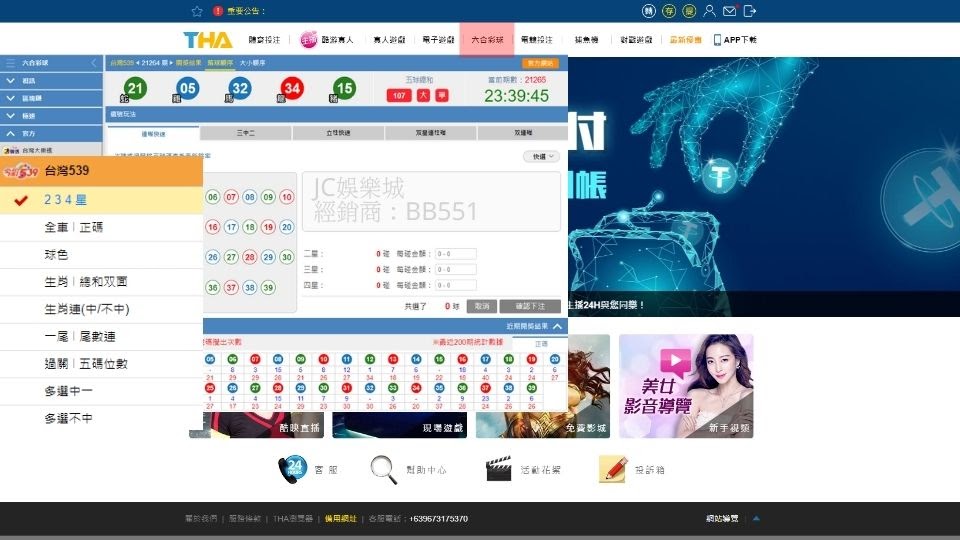This screenshot has width=960, height=540.
Task: Toggle lottery ball number 28
Action: pyautogui.click(x=249, y=257)
